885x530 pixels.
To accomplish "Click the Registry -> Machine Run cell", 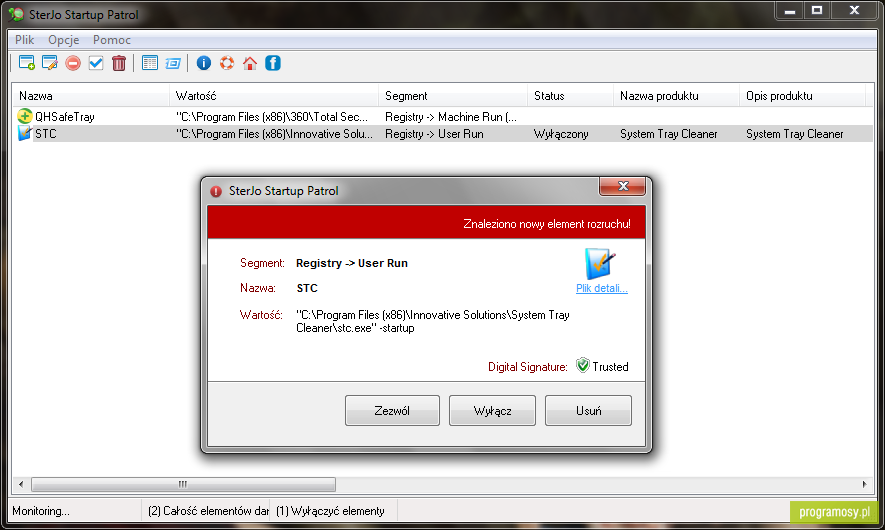I will [450, 117].
